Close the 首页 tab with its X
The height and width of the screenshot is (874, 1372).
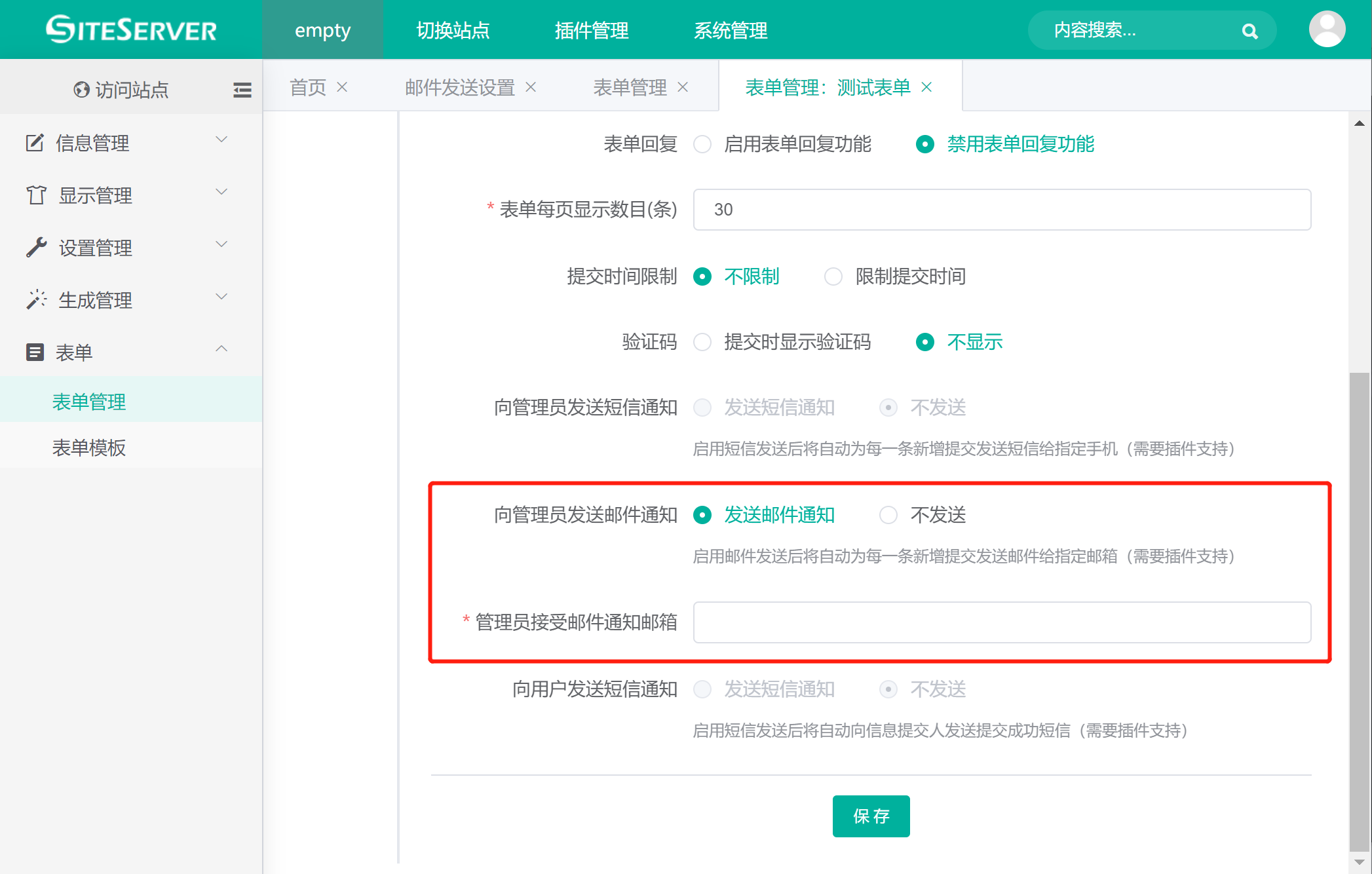[x=342, y=87]
